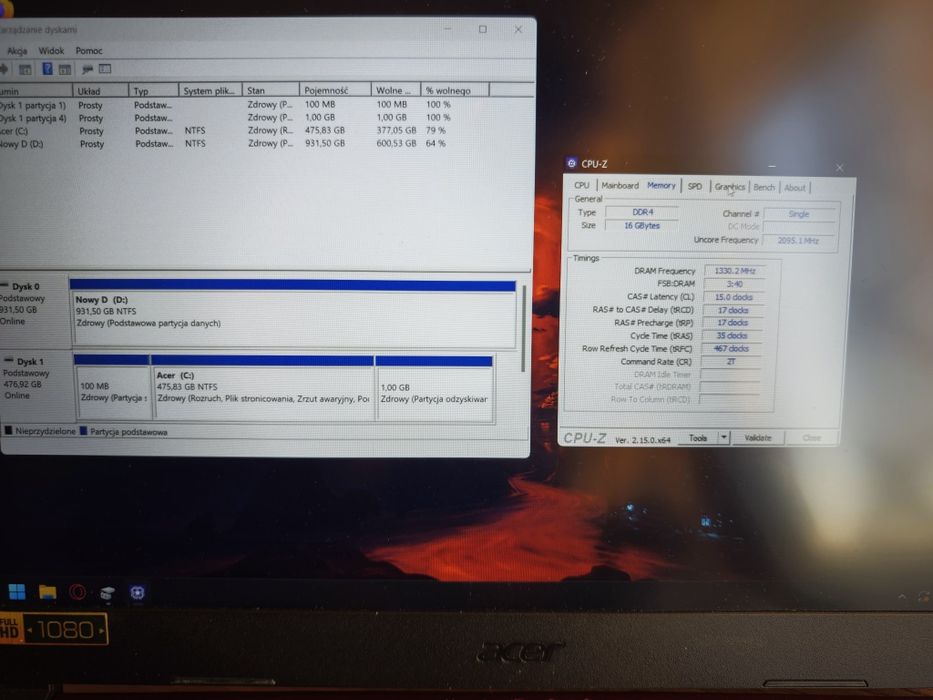
Task: Switch to the CPU tab in CPU-Z
Action: (582, 185)
